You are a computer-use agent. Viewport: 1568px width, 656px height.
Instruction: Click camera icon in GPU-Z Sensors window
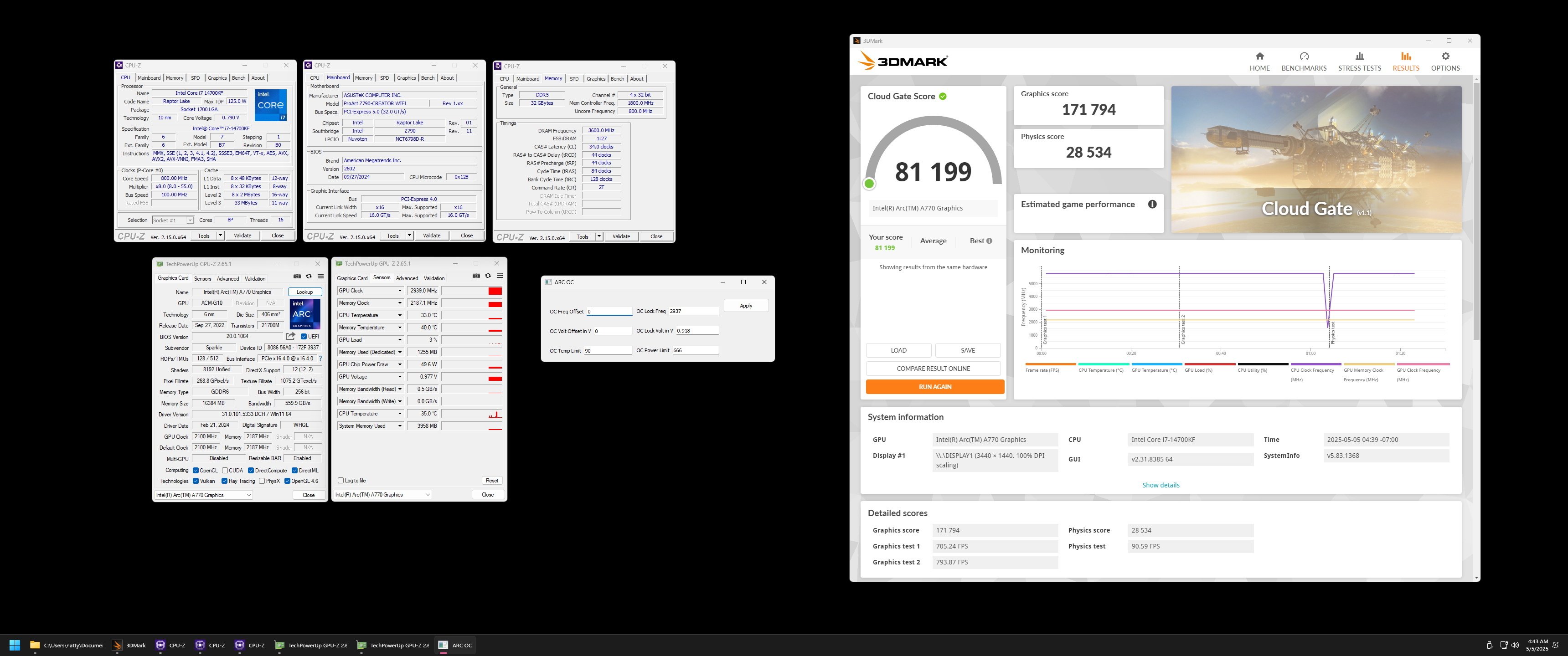tap(476, 276)
